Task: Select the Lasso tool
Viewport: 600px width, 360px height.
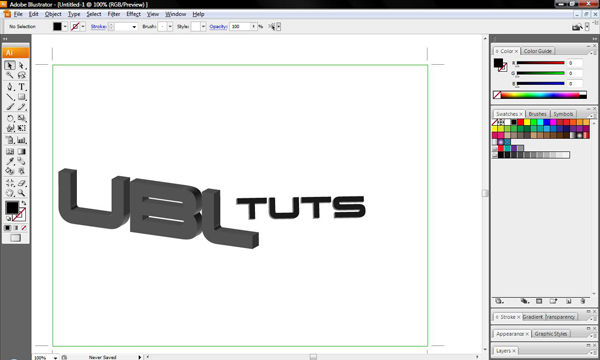Action: click(x=21, y=75)
